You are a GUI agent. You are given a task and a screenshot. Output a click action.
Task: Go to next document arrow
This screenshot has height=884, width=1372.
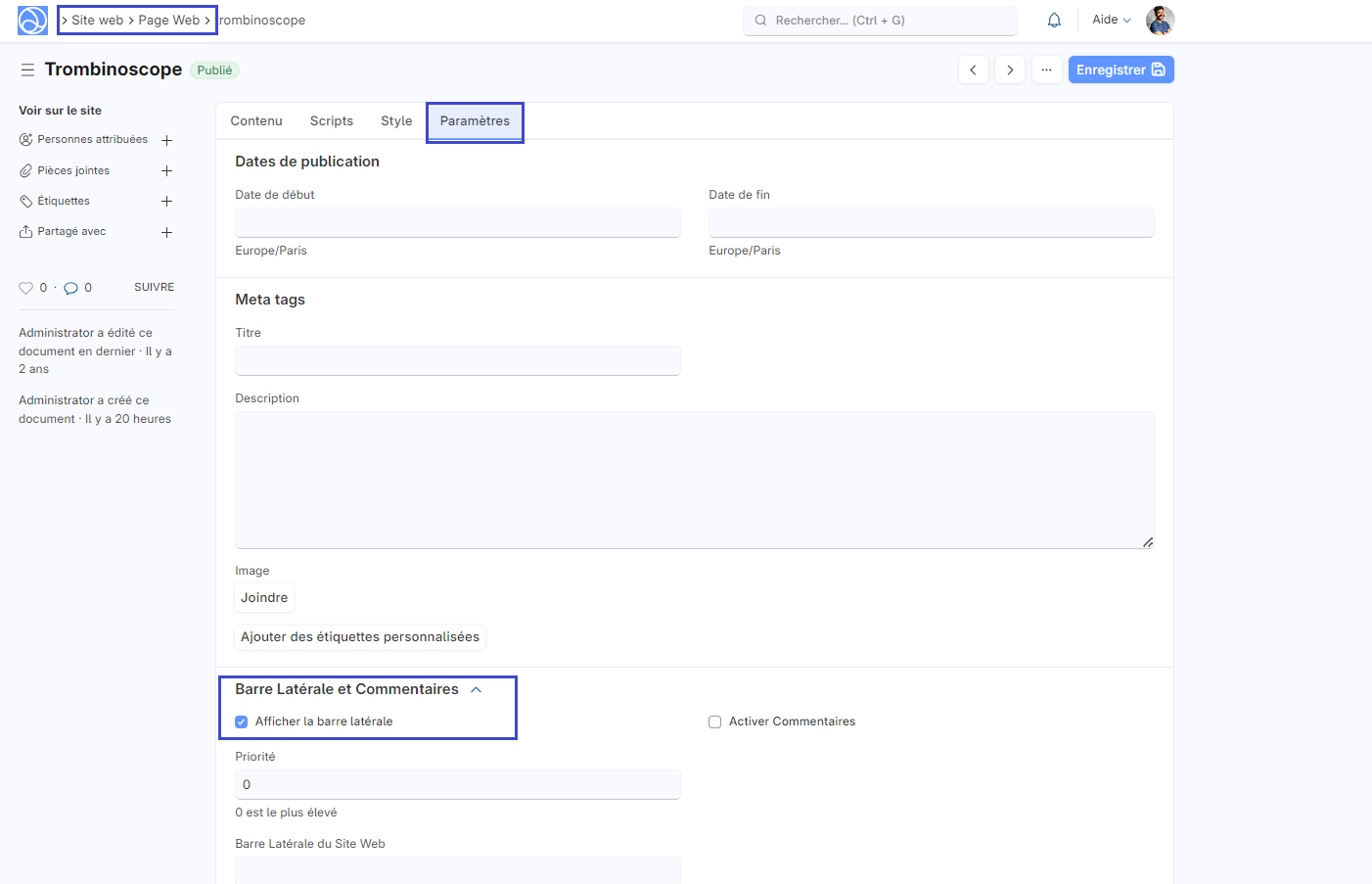[x=1010, y=70]
